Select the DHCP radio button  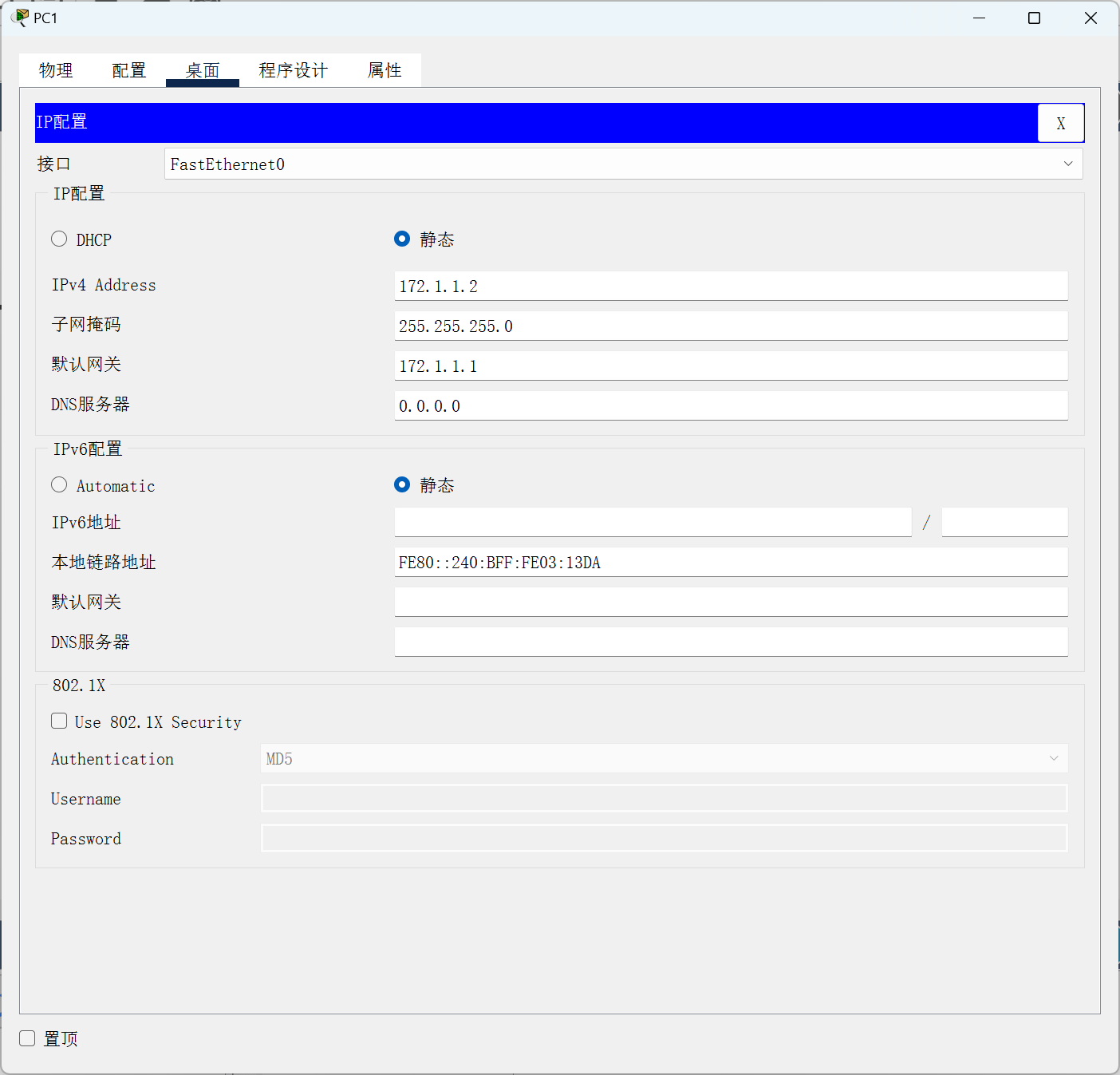[x=59, y=239]
